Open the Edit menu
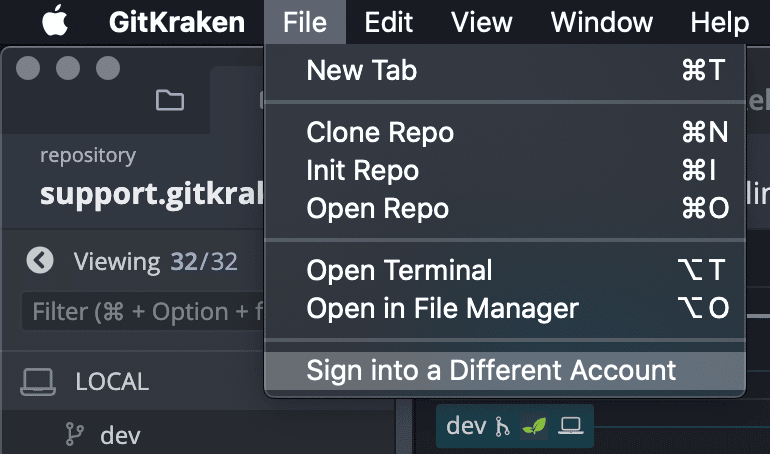770x454 pixels. (x=389, y=21)
